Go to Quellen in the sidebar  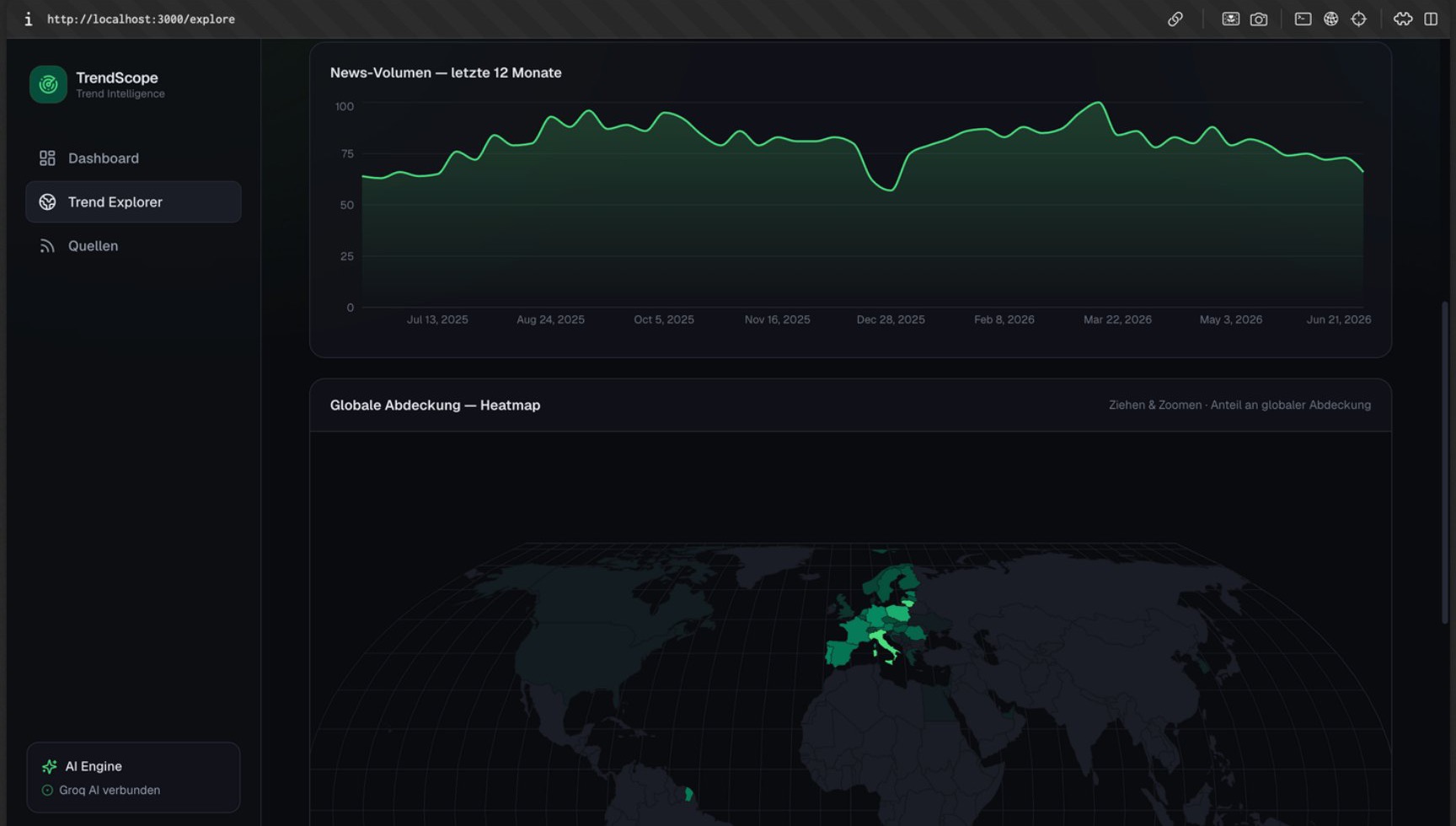(133, 246)
